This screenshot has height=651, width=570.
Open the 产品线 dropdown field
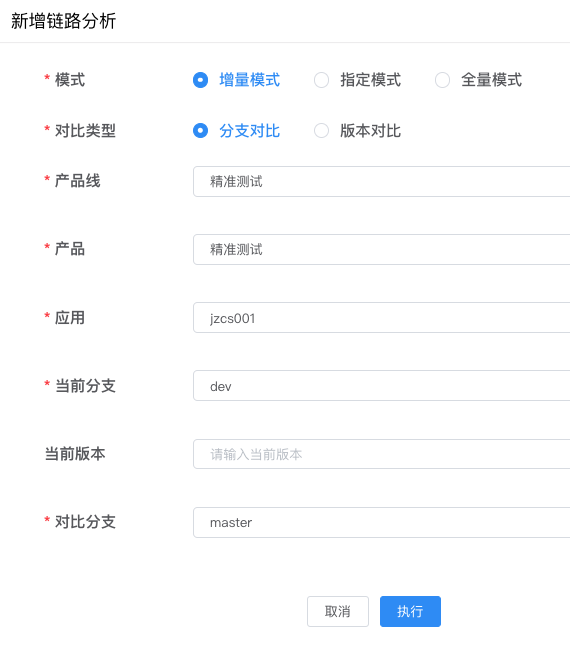click(x=382, y=181)
